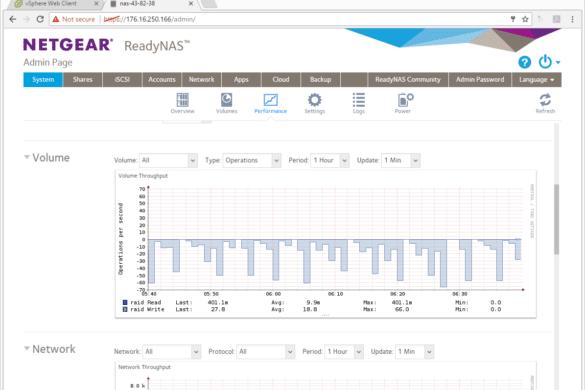585x390 pixels.
Task: Click the Refresh arrows icon
Action: click(545, 100)
